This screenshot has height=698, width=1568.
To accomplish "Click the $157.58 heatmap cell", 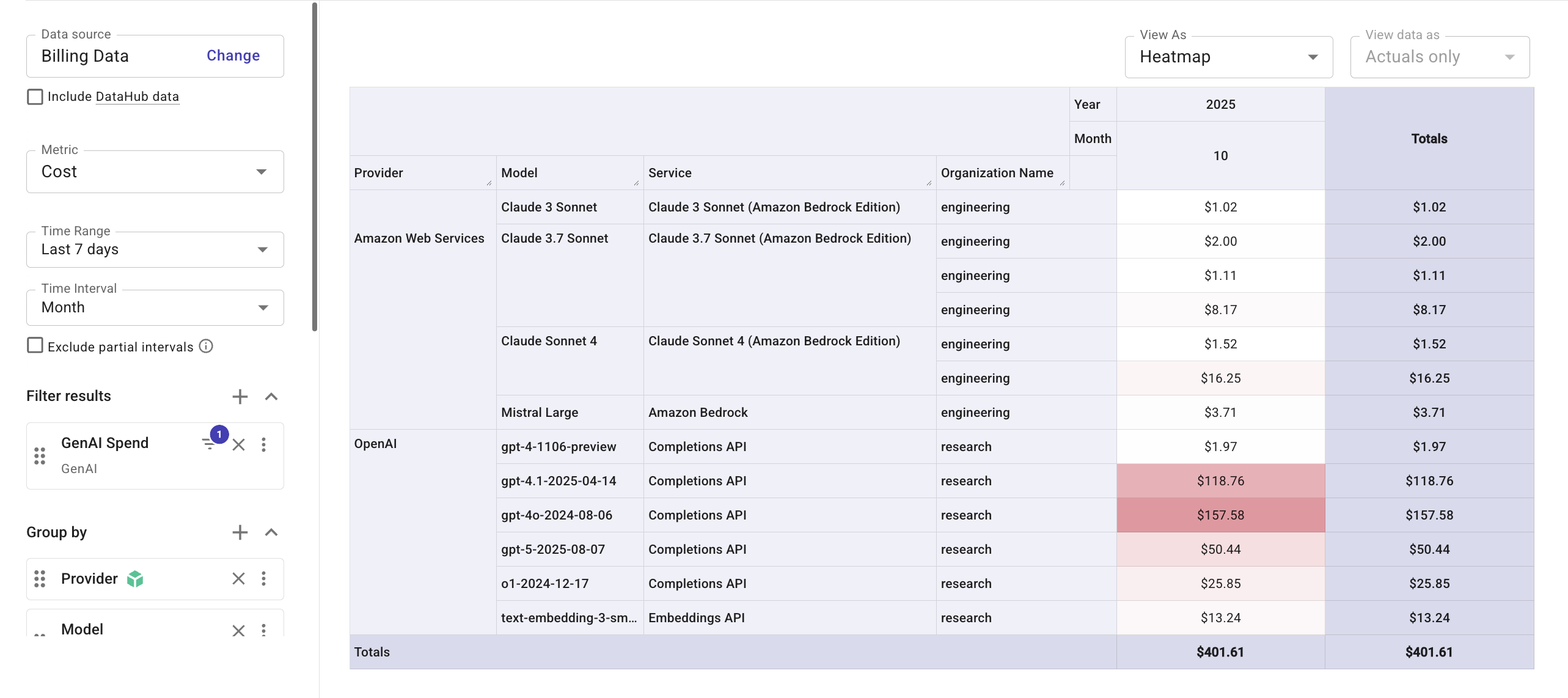I will [x=1220, y=515].
